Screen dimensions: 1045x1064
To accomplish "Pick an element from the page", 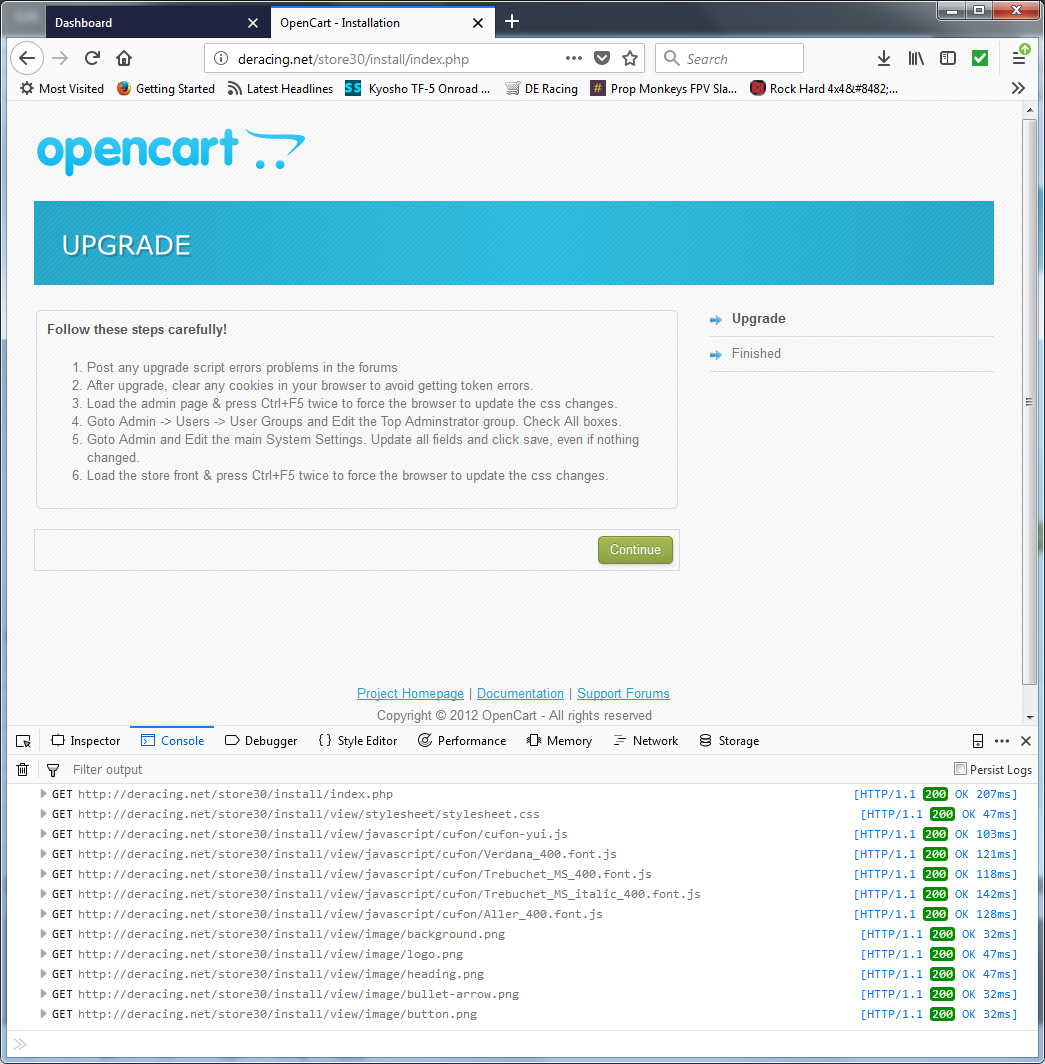I will [x=23, y=741].
